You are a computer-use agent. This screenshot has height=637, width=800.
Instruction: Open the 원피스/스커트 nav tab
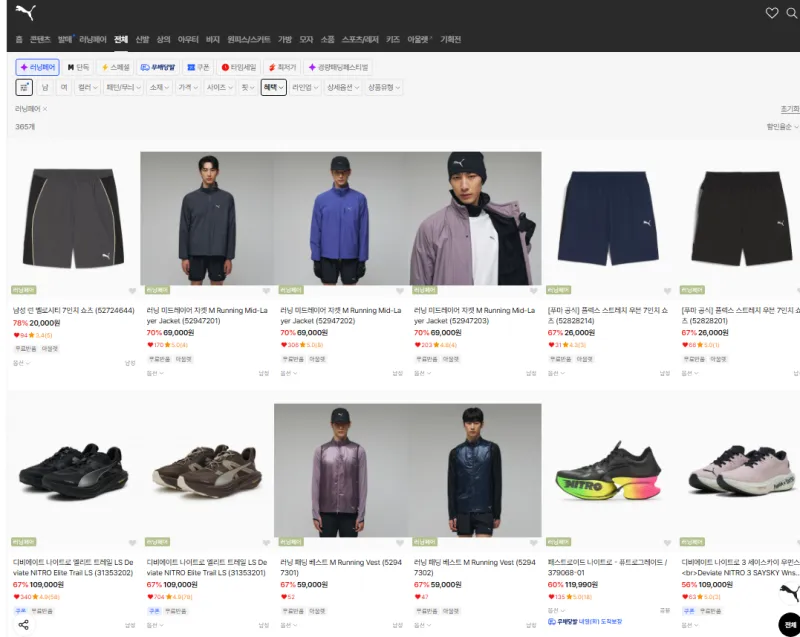tap(248, 39)
